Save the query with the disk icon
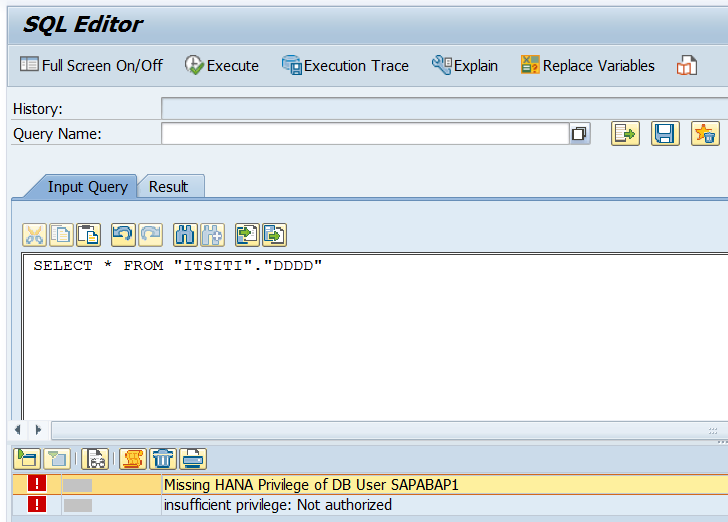Image resolution: width=728 pixels, height=522 pixels. [x=665, y=134]
